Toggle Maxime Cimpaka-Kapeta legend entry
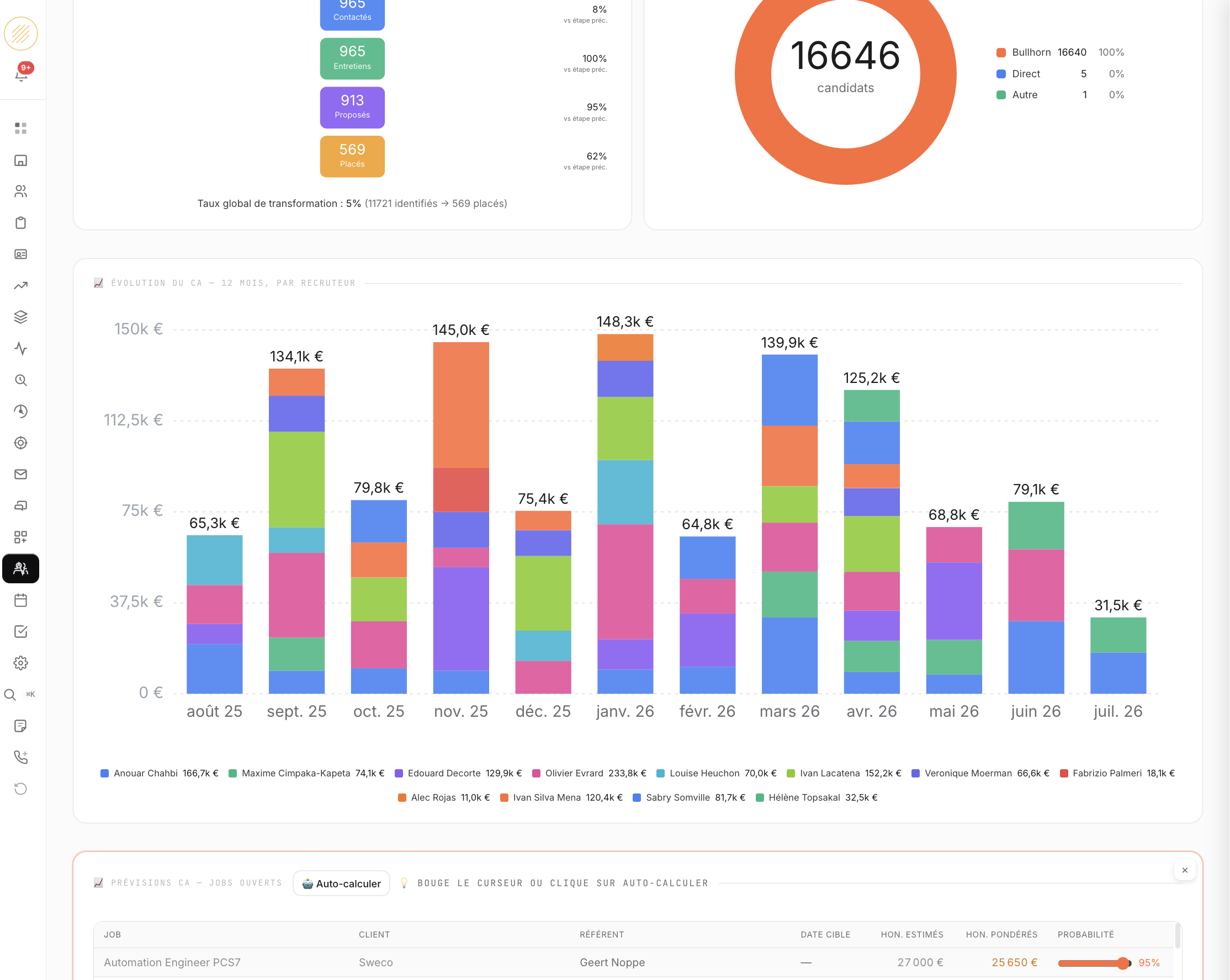Viewport: 1230px width, 980px height. [306, 773]
